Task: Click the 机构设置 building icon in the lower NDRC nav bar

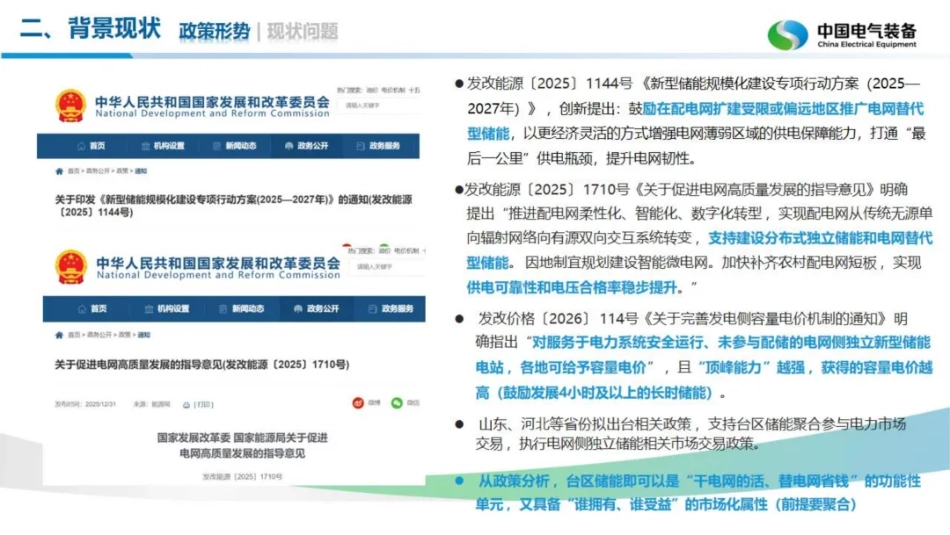Action: (148, 309)
